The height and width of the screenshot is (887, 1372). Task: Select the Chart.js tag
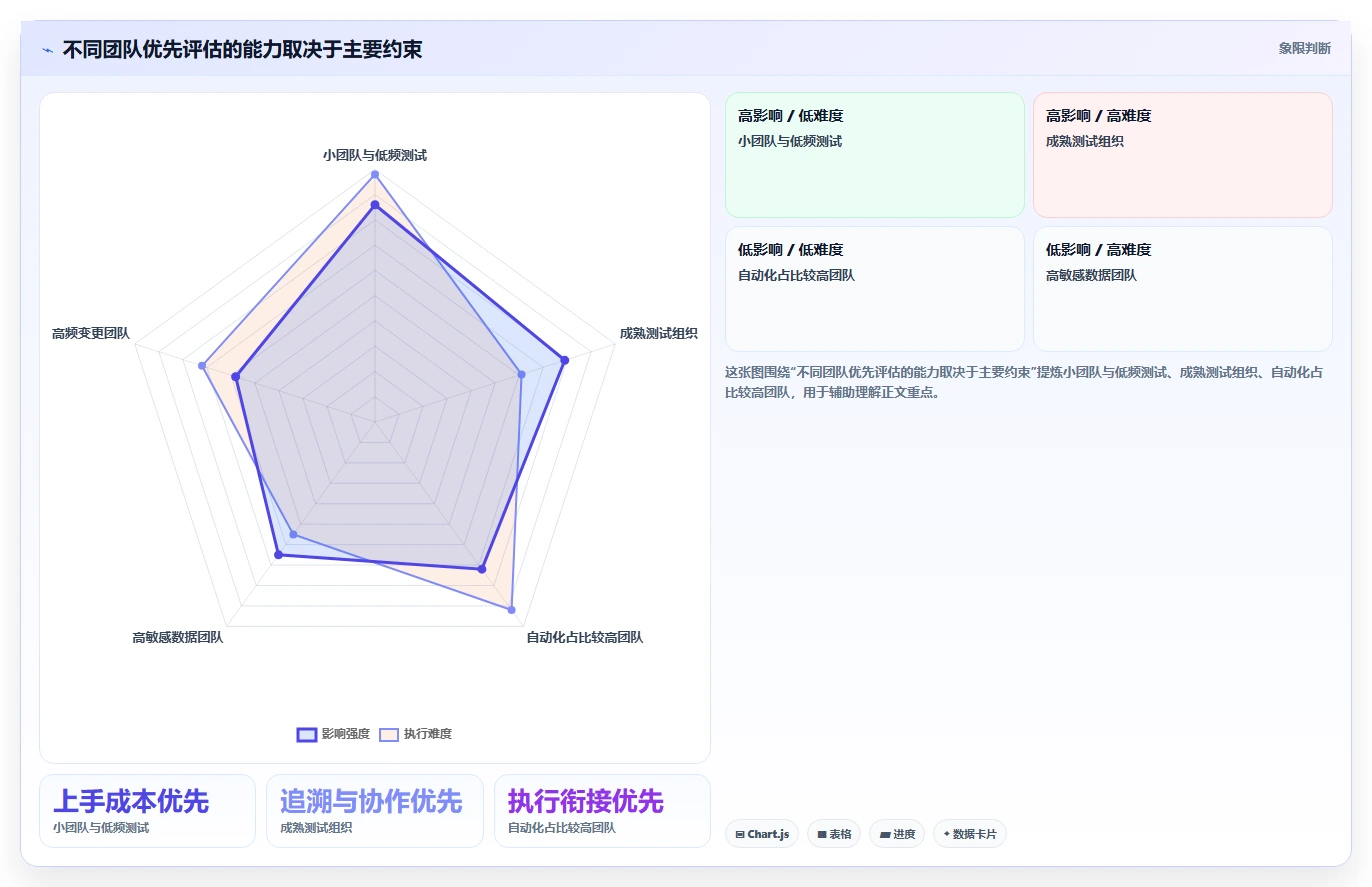(762, 834)
